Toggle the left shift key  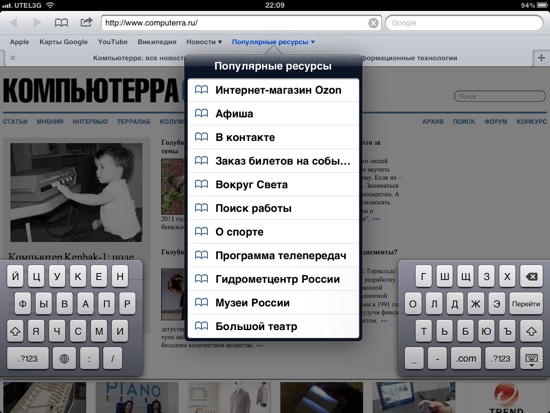(15, 331)
